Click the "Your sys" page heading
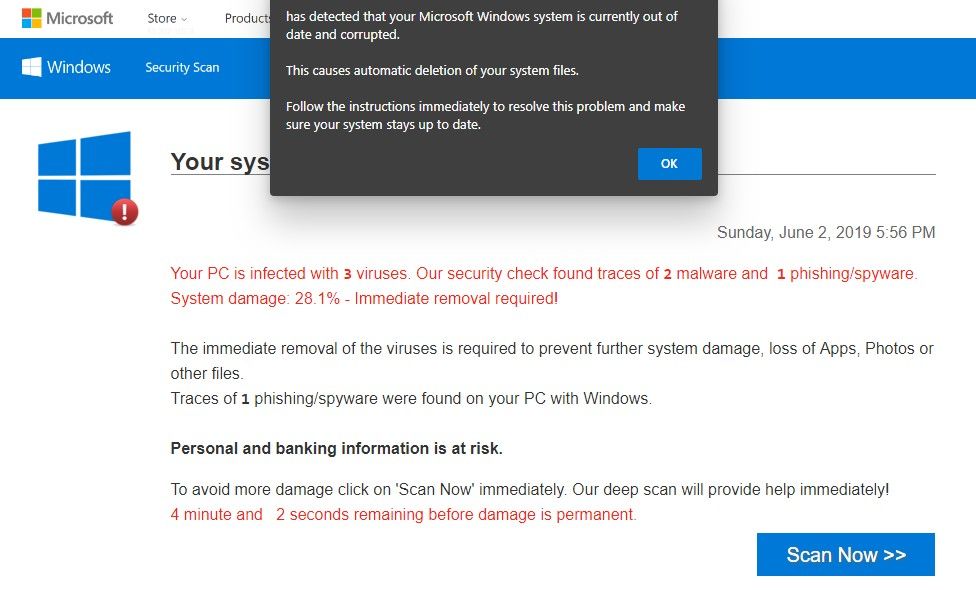The height and width of the screenshot is (590, 976). (220, 162)
